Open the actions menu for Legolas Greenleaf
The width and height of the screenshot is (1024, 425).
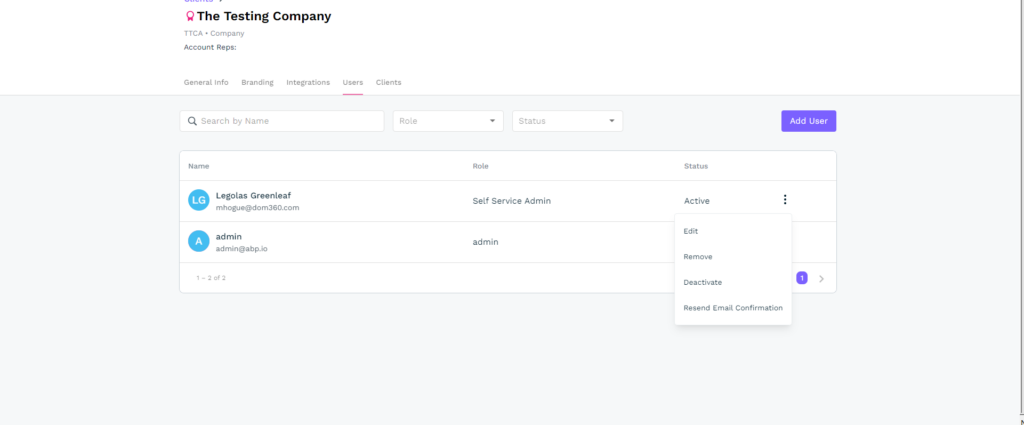(x=785, y=200)
